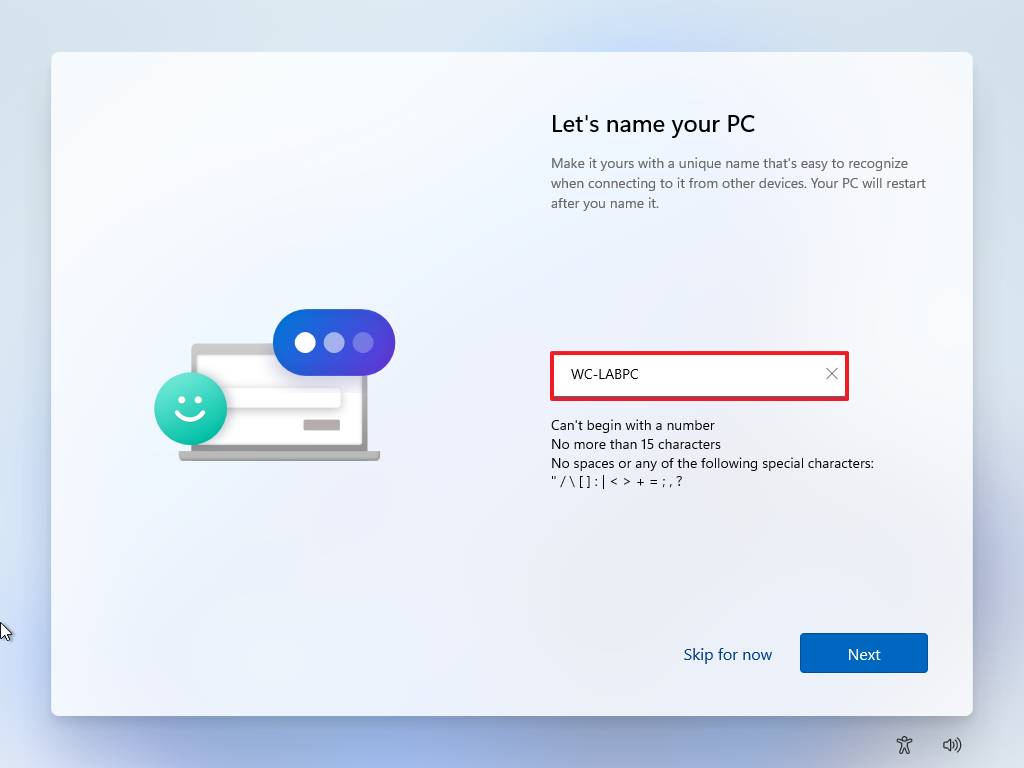Open the volume speaker icon
Image resolution: width=1024 pixels, height=768 pixels.
tap(952, 744)
